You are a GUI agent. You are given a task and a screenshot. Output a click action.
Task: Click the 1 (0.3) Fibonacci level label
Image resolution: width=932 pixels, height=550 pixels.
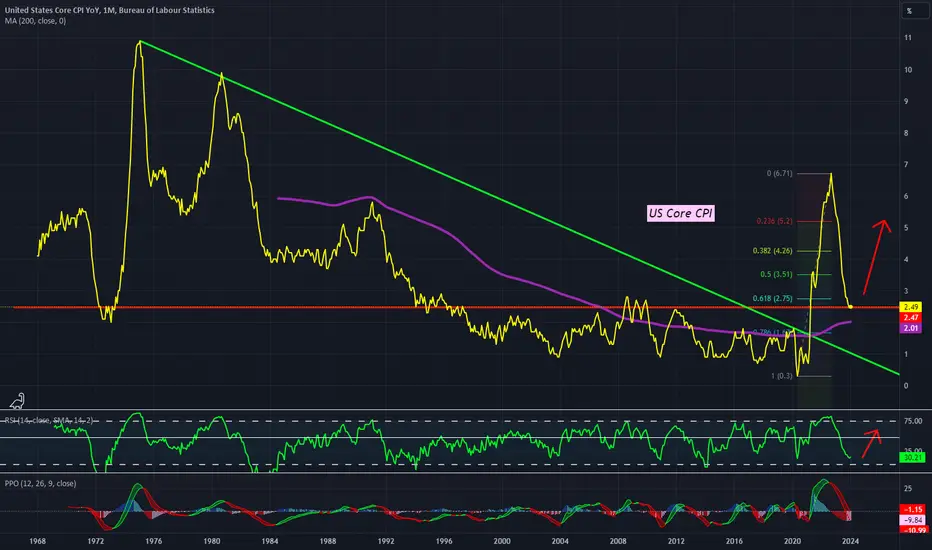click(782, 376)
